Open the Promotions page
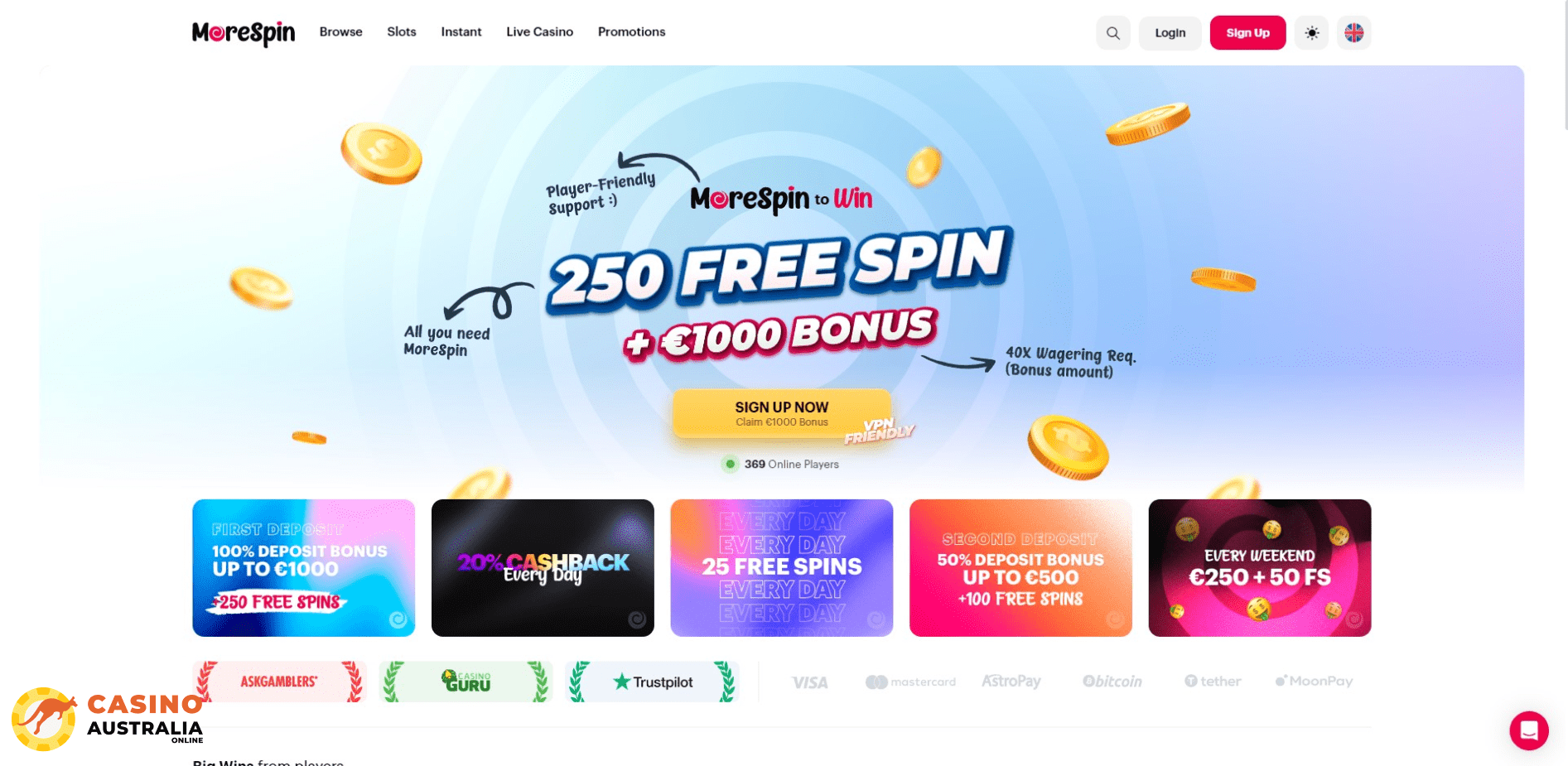1568x766 pixels. 632,31
